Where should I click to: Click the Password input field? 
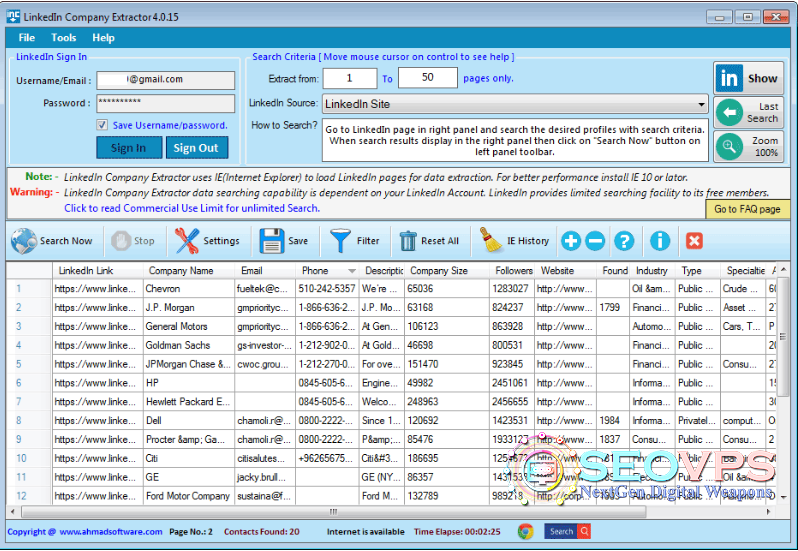point(166,103)
